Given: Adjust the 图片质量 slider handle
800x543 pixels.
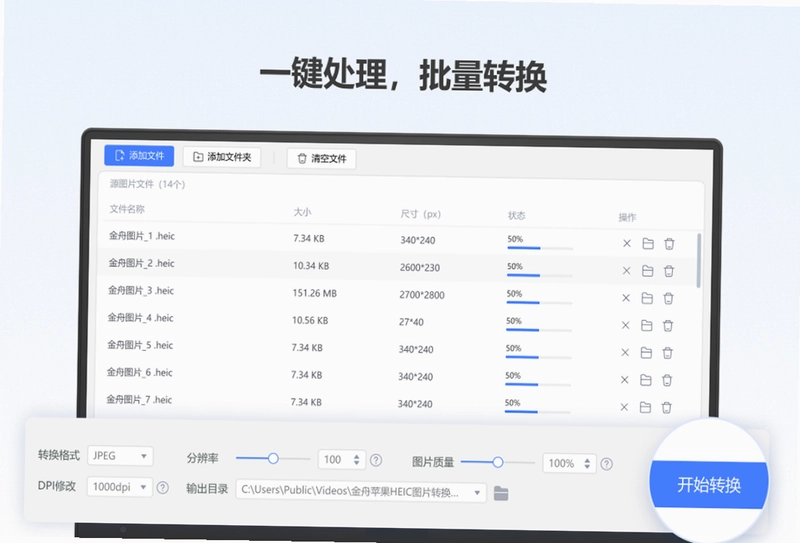Looking at the screenshot, I should [498, 462].
